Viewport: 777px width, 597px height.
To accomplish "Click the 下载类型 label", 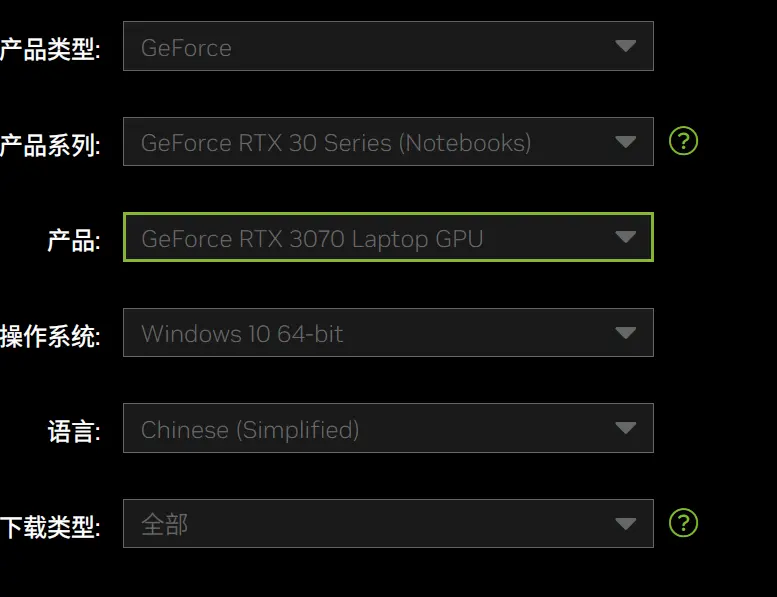I will coord(50,527).
